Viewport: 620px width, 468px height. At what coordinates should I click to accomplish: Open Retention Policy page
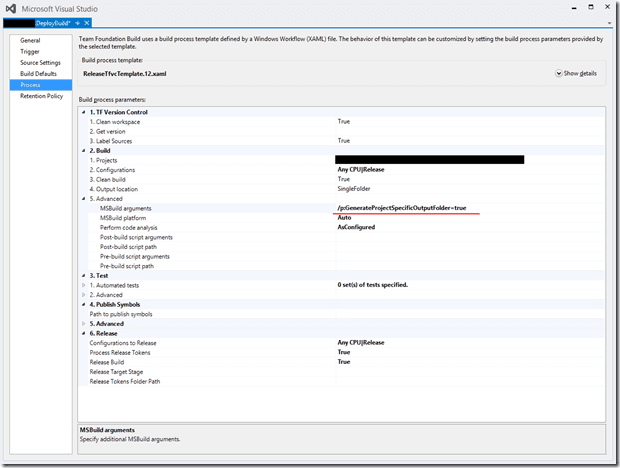point(42,96)
